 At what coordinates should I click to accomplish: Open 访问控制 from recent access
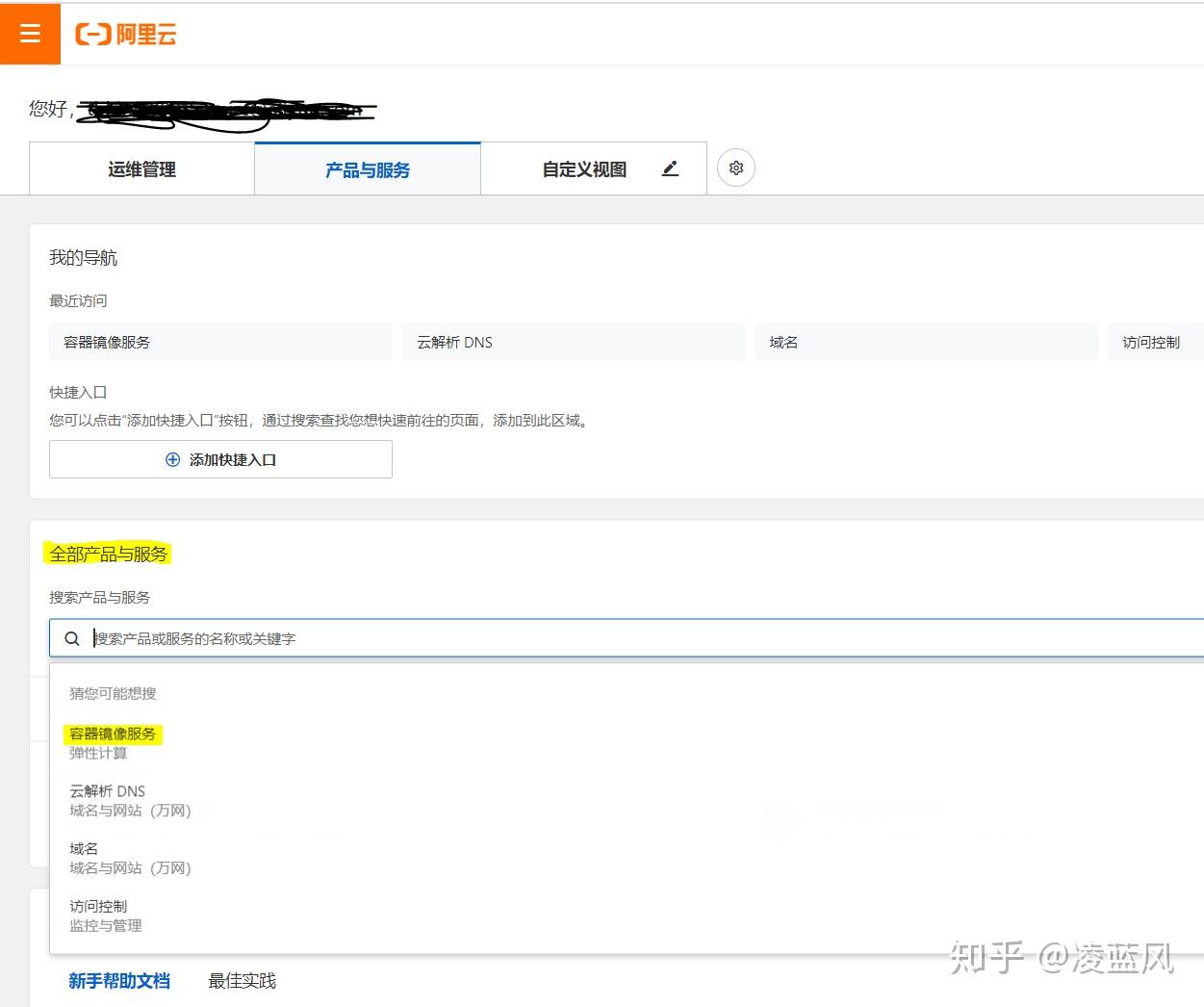pos(1154,341)
